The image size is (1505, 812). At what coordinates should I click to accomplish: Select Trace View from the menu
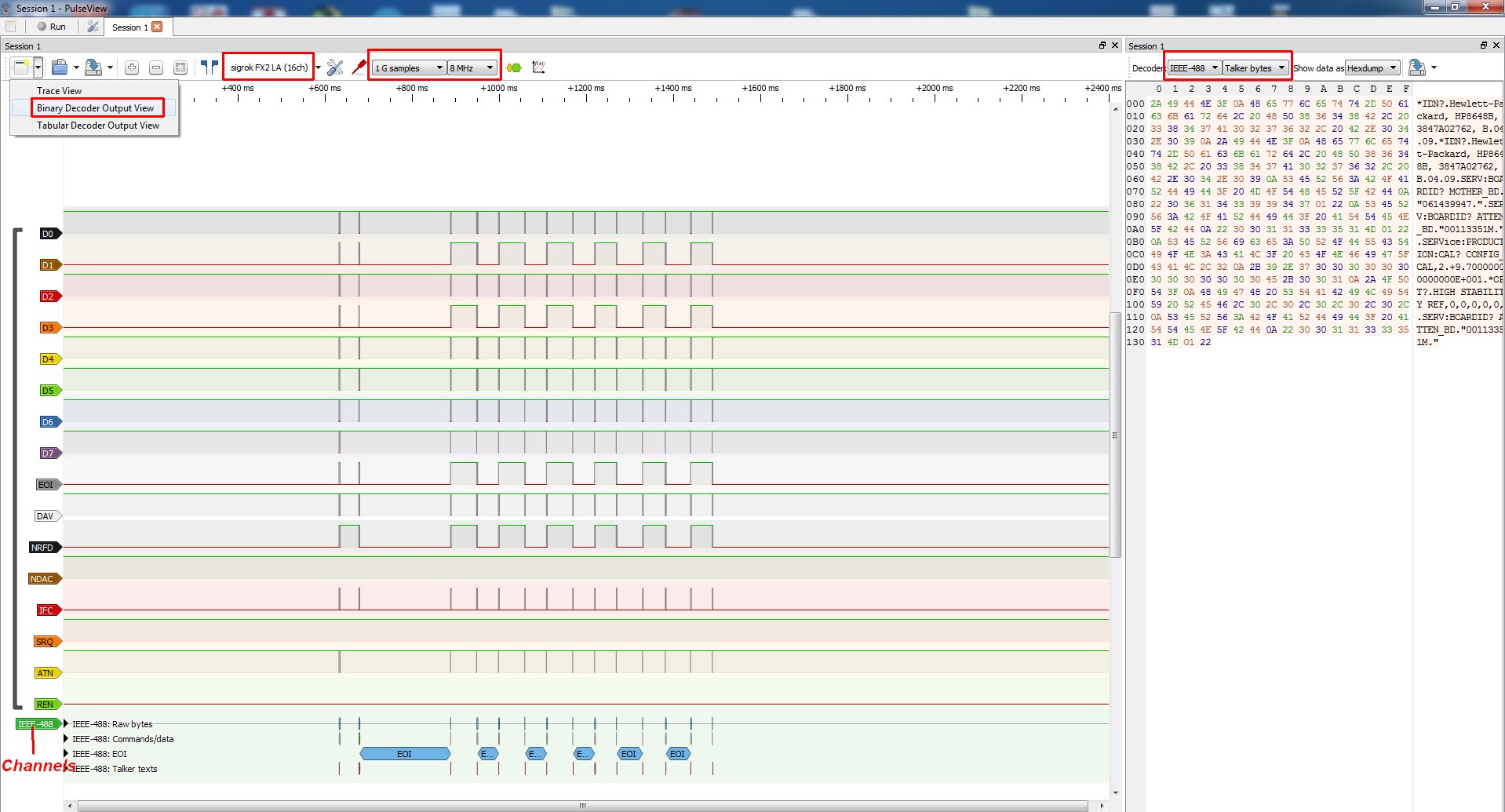pos(93,91)
